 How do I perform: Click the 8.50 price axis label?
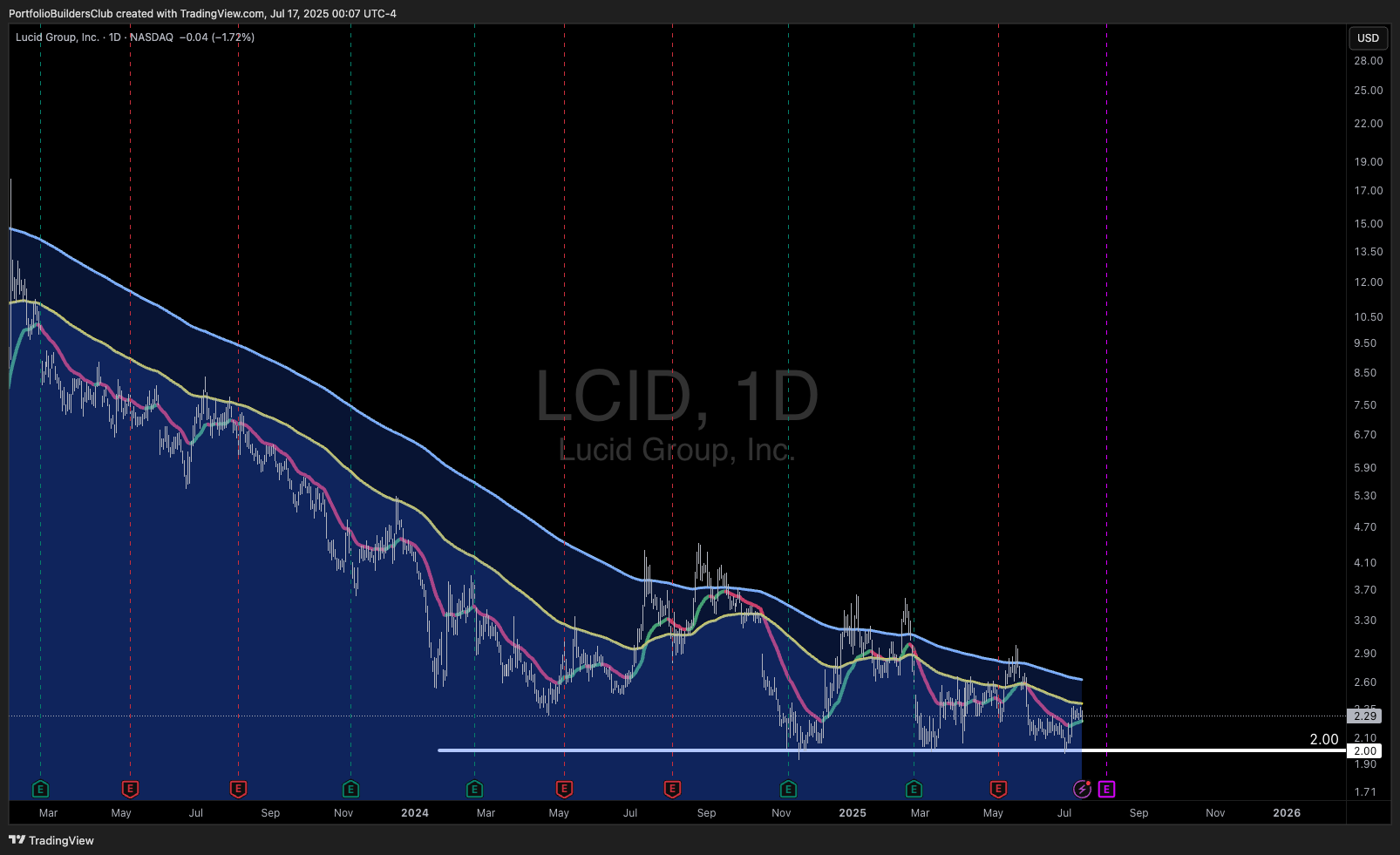coord(1365,373)
